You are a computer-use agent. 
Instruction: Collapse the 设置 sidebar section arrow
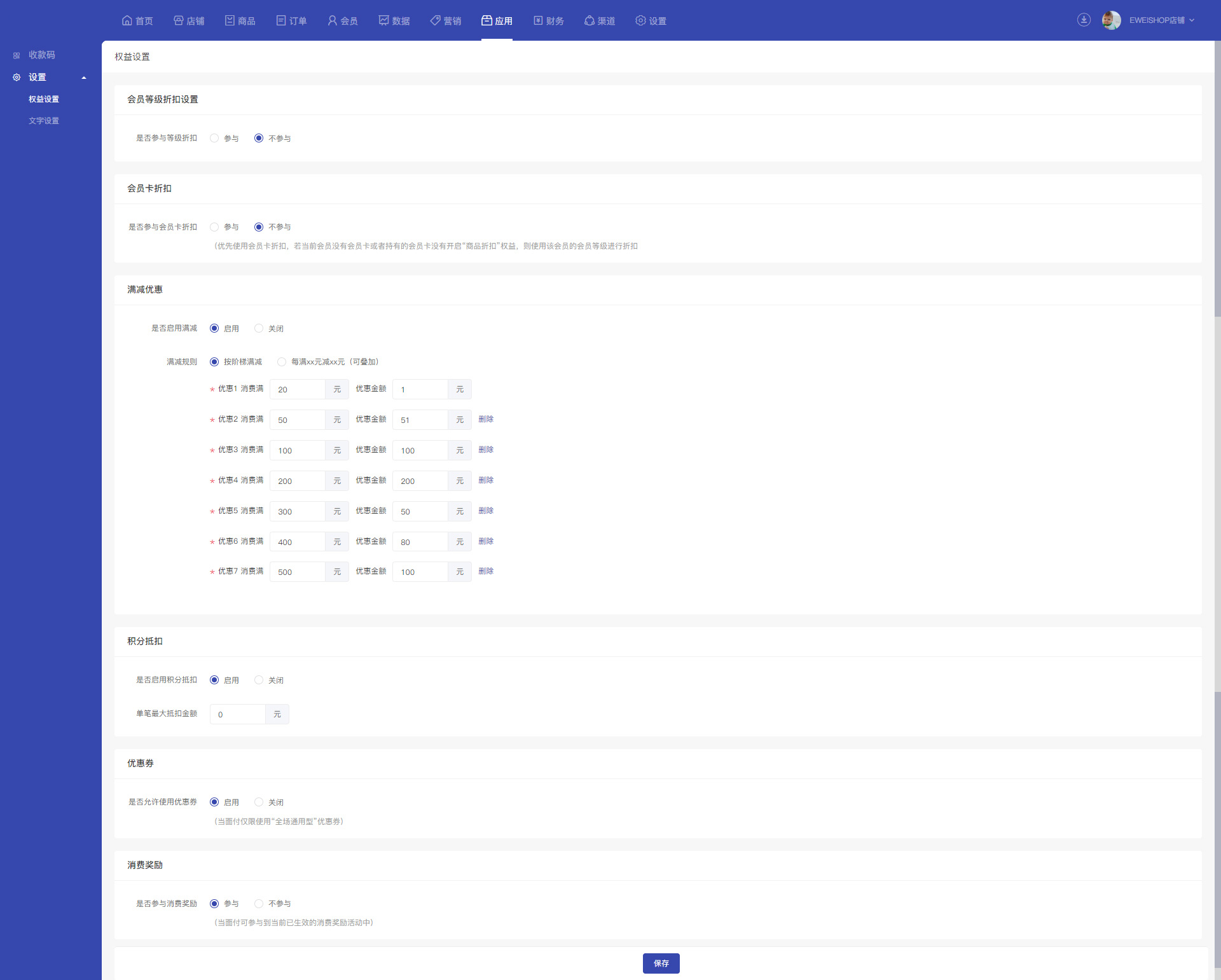(x=84, y=78)
